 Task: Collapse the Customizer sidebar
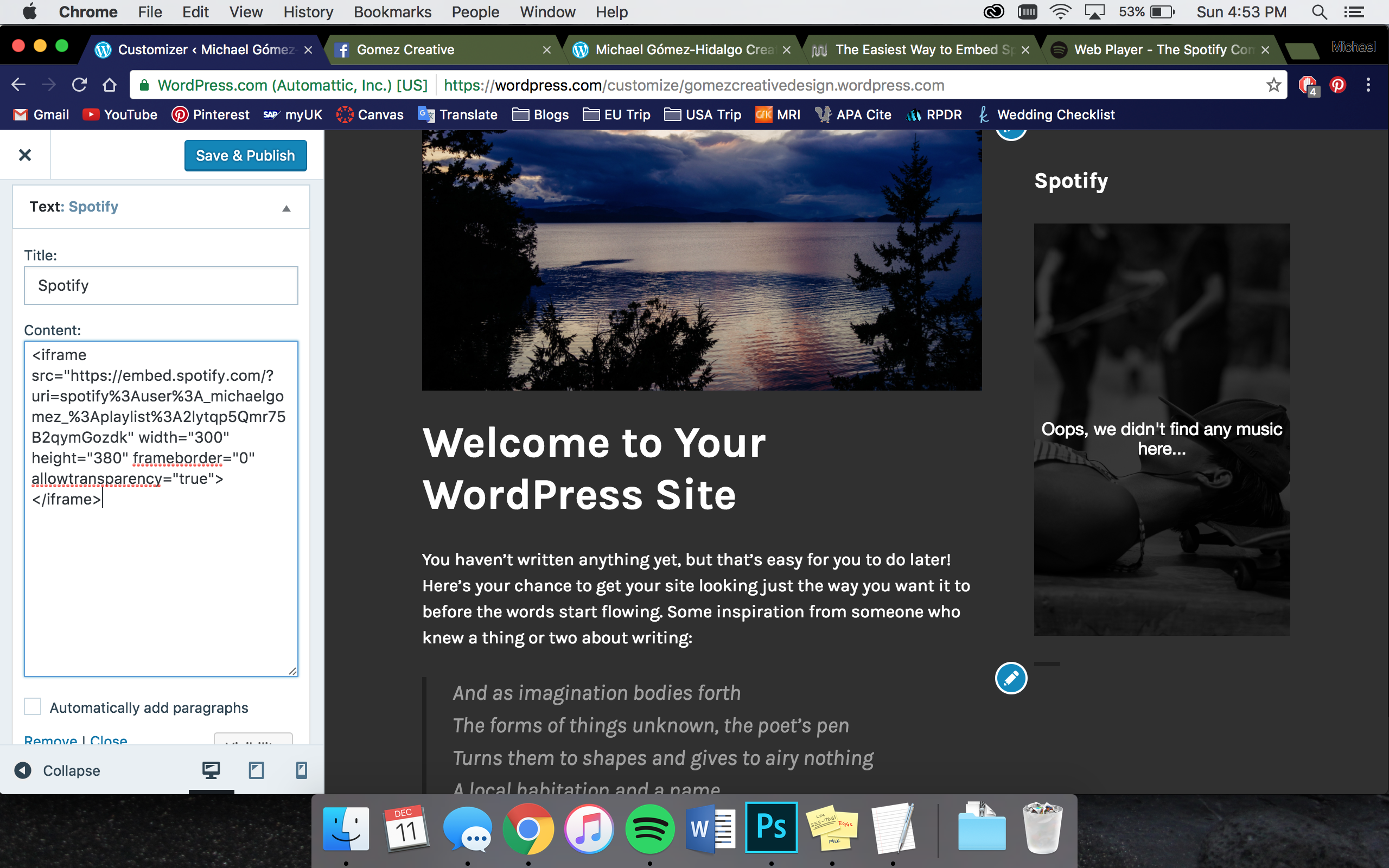point(58,770)
